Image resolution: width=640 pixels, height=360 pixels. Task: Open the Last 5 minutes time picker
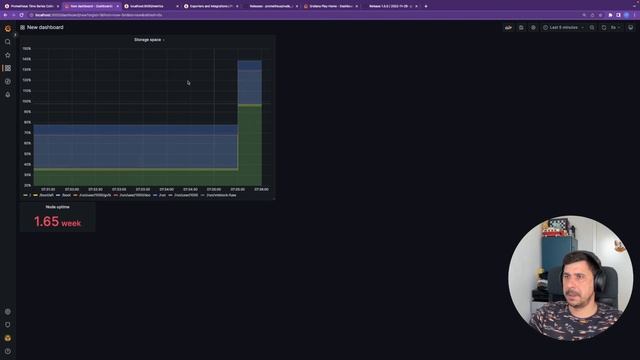[563, 27]
